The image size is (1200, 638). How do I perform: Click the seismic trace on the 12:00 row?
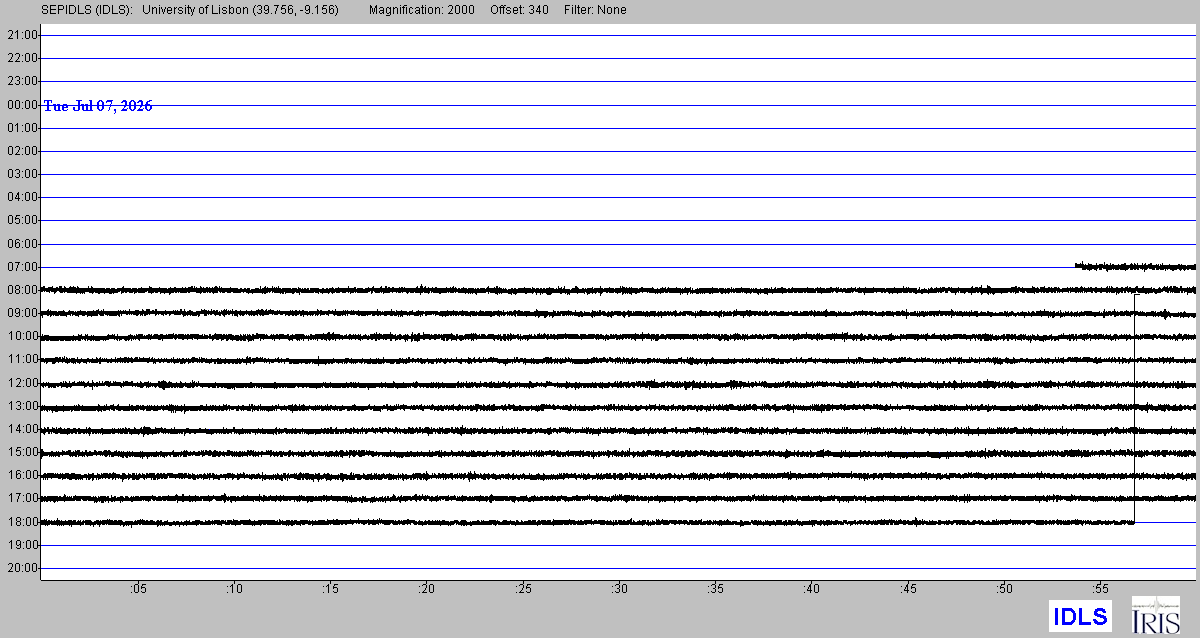(619, 383)
